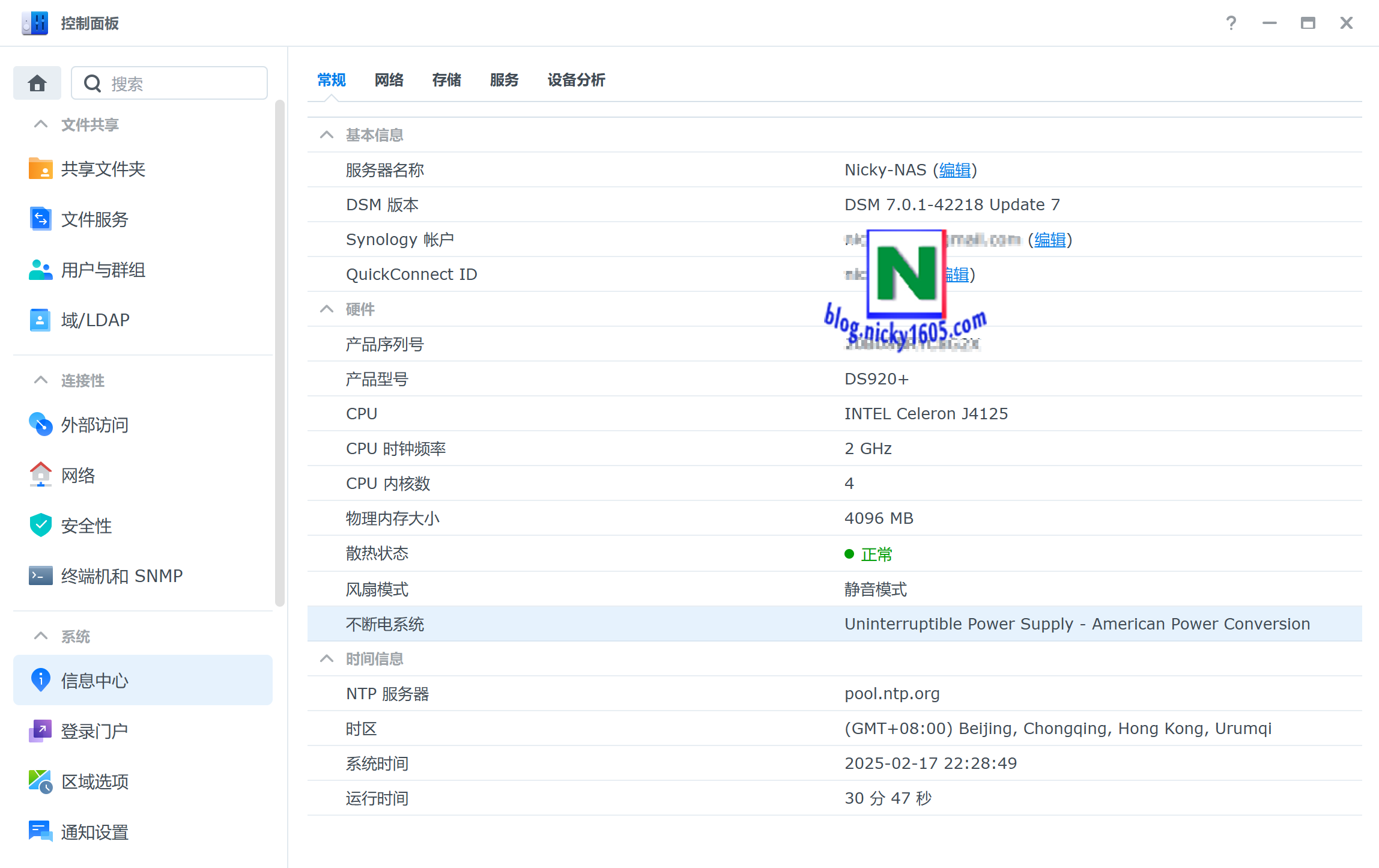Open User & Group icon
Image resolution: width=1379 pixels, height=868 pixels.
(40, 270)
